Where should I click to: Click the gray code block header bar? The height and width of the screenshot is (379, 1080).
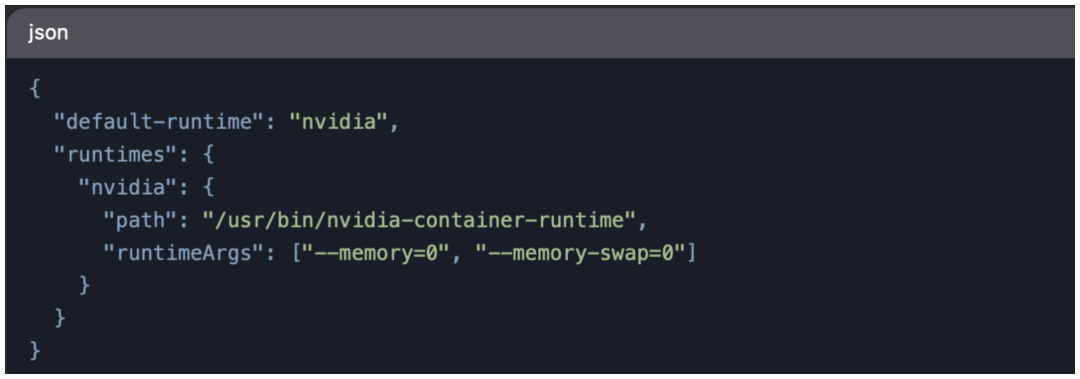coord(540,33)
